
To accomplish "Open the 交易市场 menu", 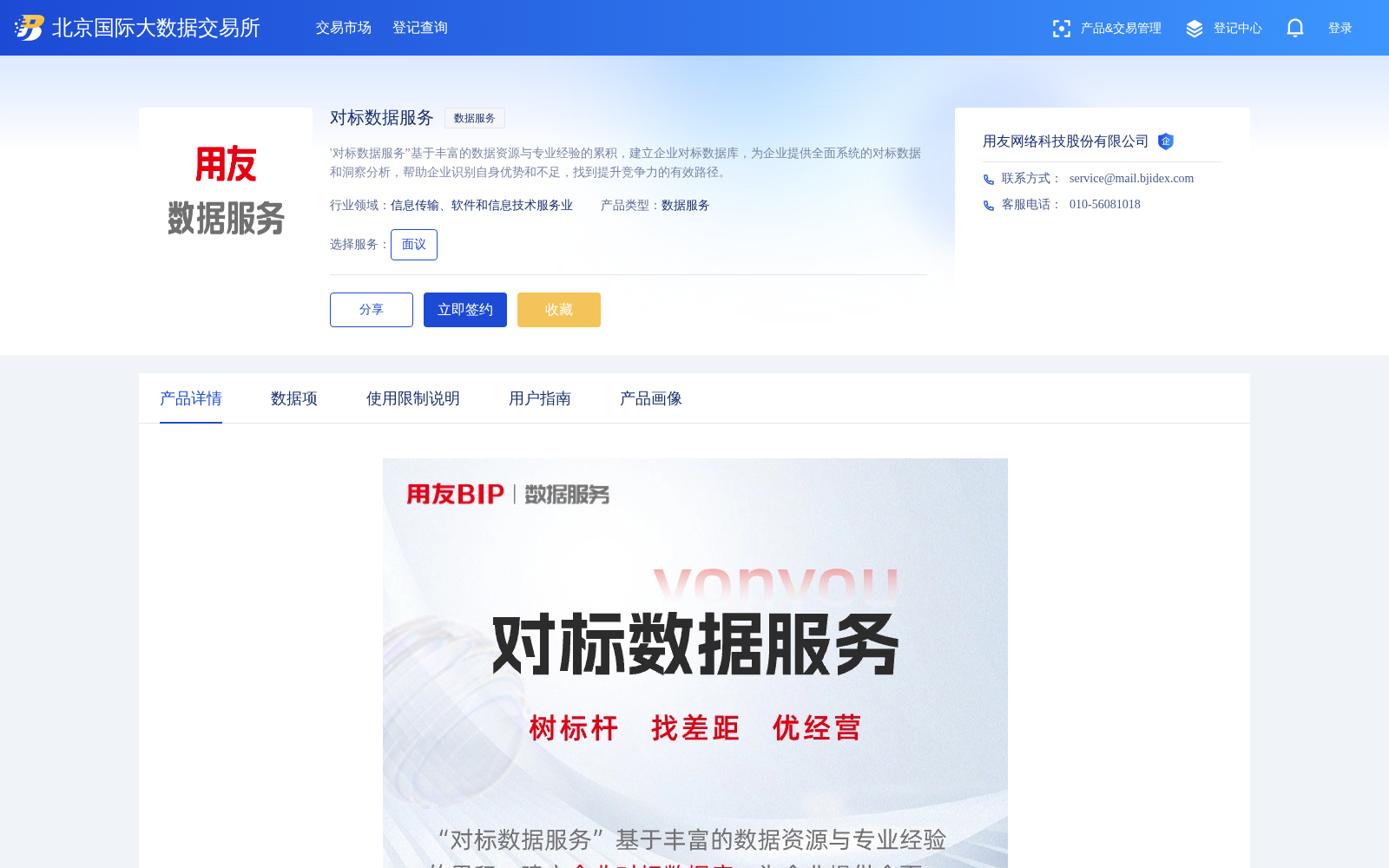I will pos(344,28).
